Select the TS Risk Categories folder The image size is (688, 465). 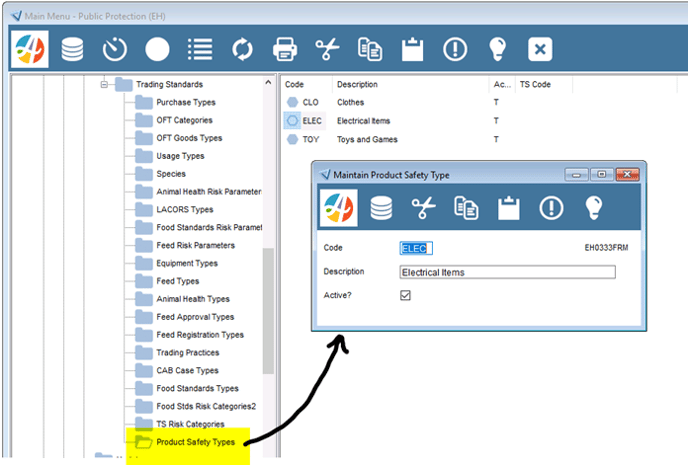190,424
